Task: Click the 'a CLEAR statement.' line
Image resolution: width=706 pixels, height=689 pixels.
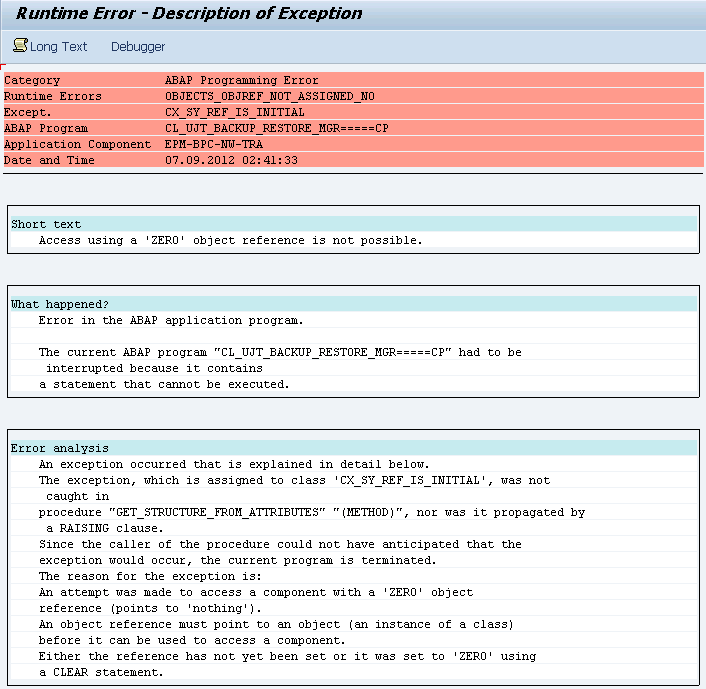Action: tap(101, 672)
